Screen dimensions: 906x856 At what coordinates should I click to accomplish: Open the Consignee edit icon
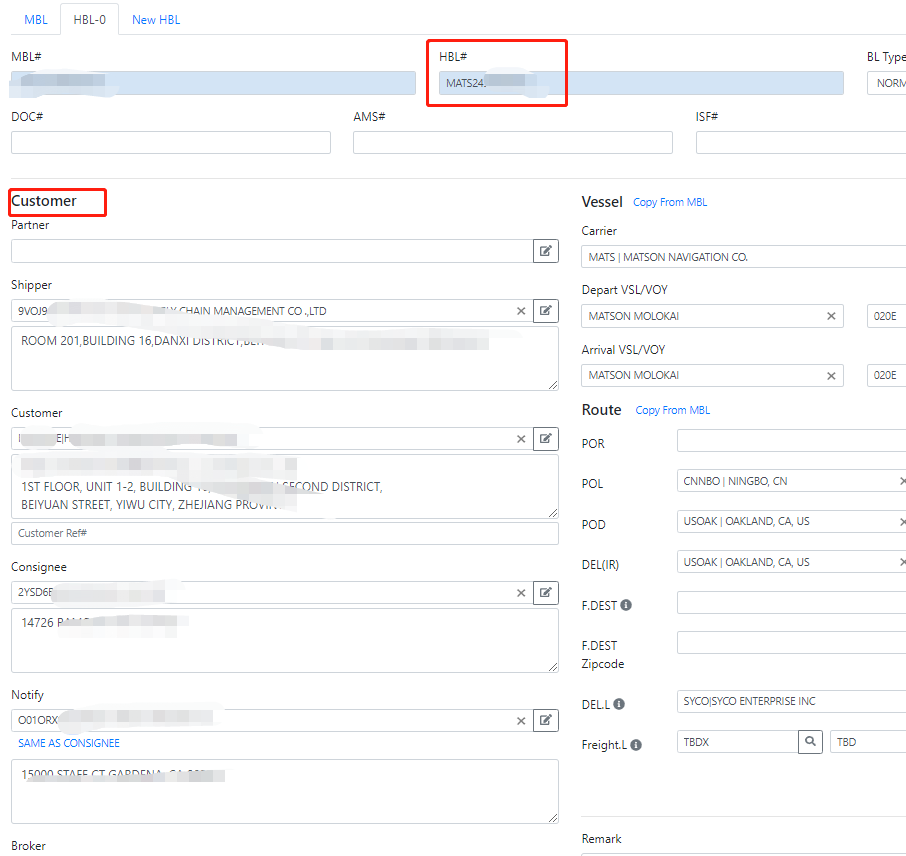(x=545, y=593)
